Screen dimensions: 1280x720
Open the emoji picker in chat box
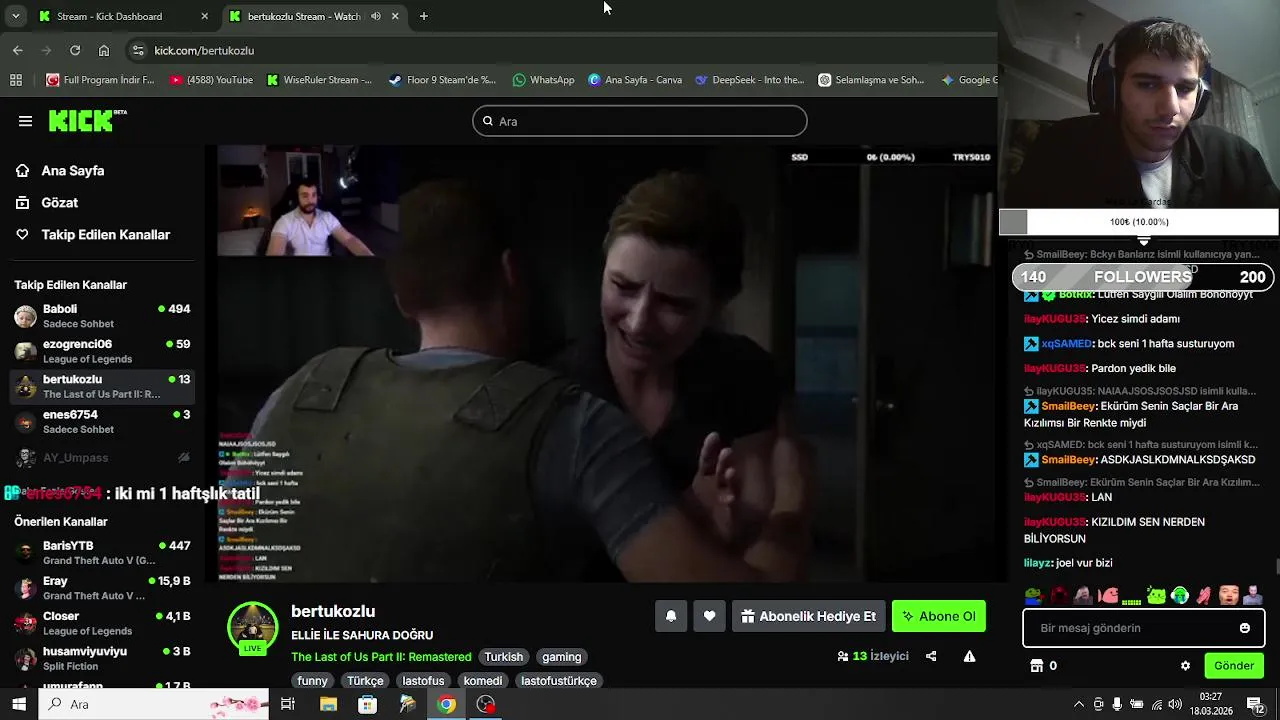tap(1245, 628)
